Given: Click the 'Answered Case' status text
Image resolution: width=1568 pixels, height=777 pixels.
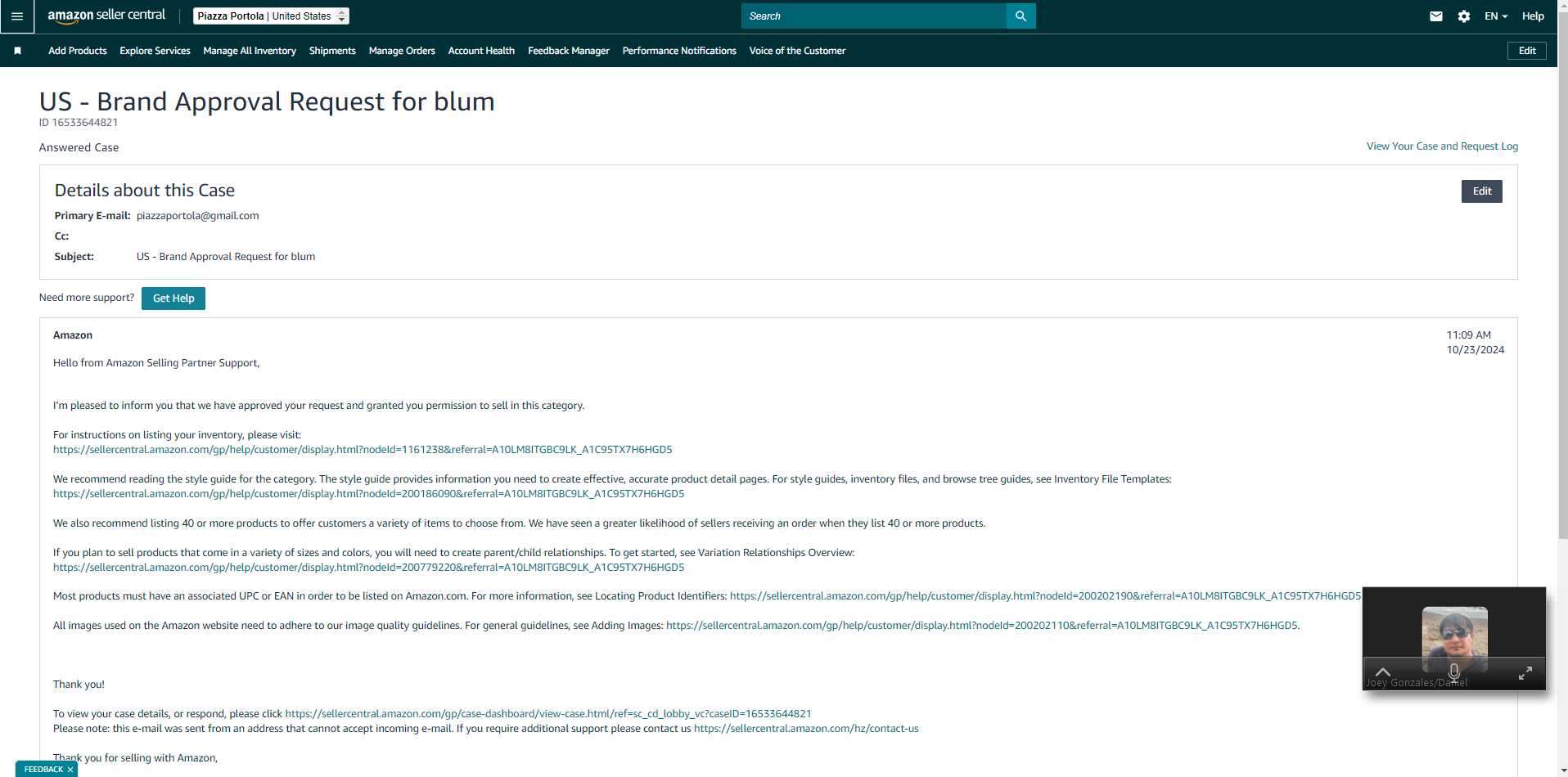Looking at the screenshot, I should [79, 148].
